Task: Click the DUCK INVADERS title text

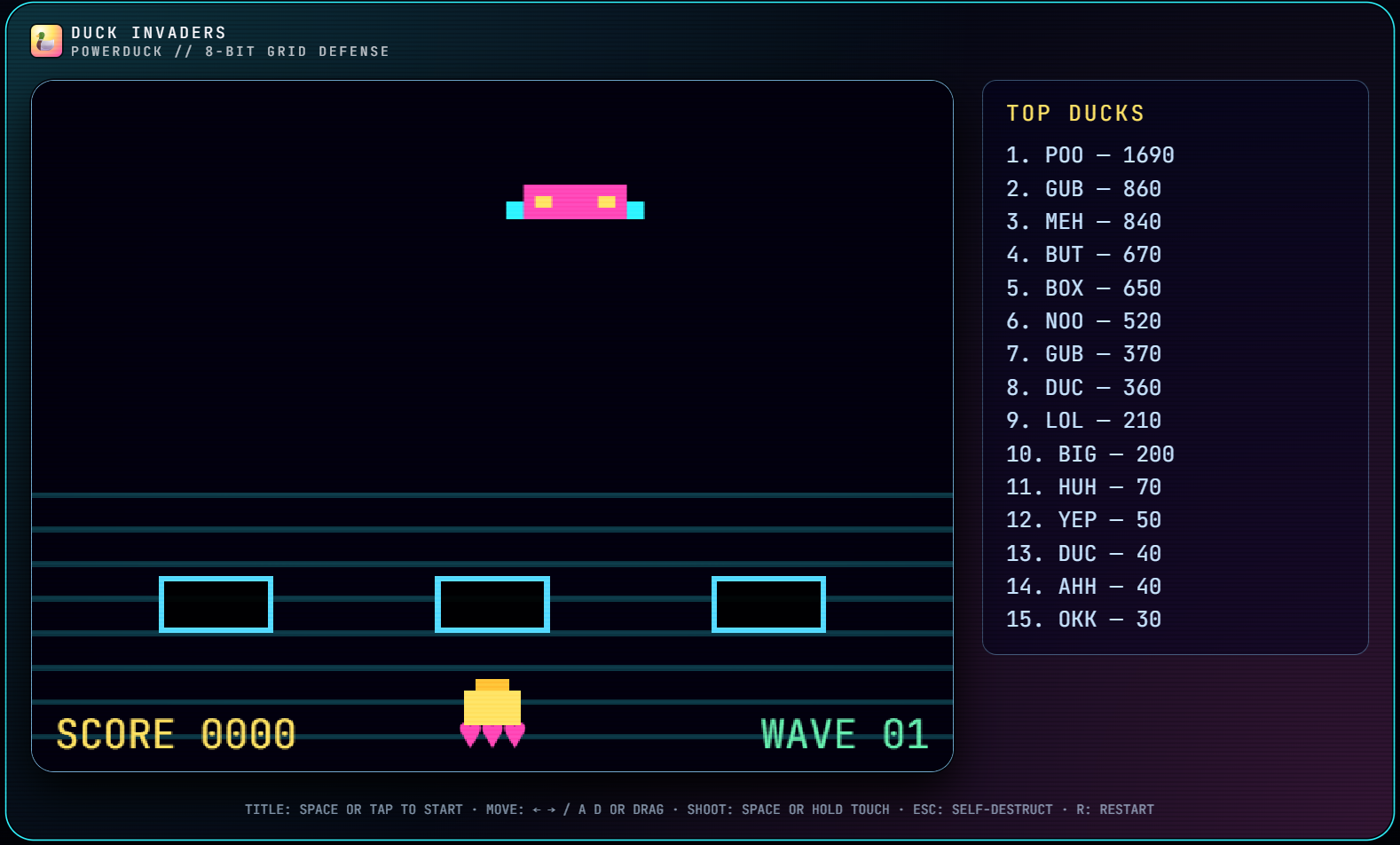Action: click(x=149, y=33)
